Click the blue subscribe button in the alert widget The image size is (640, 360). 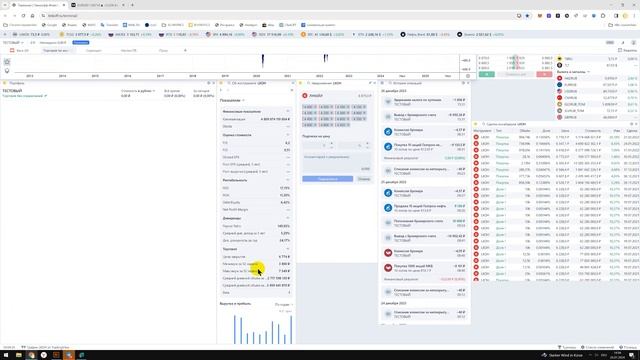(x=327, y=179)
